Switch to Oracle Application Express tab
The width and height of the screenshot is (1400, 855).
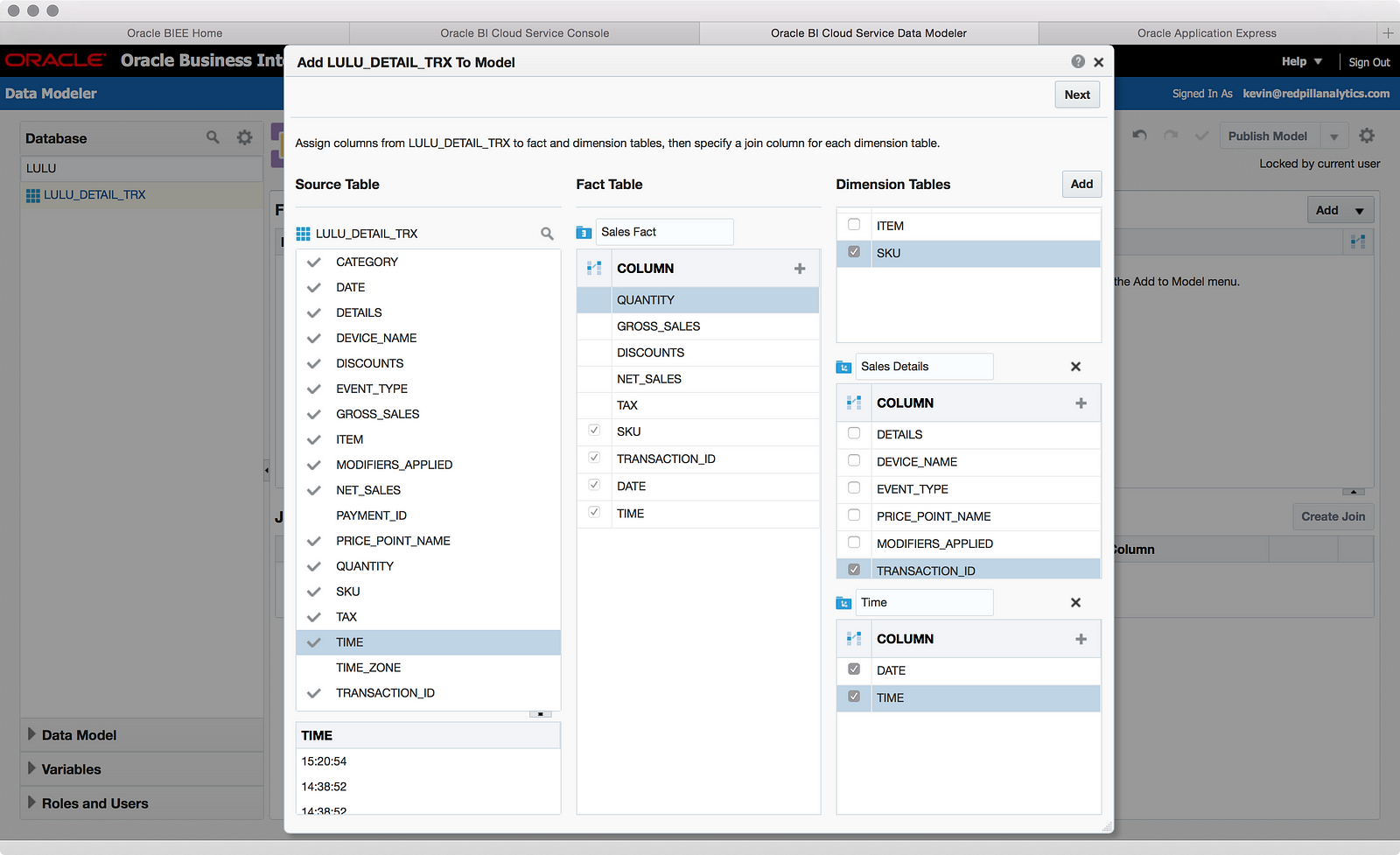click(1207, 33)
